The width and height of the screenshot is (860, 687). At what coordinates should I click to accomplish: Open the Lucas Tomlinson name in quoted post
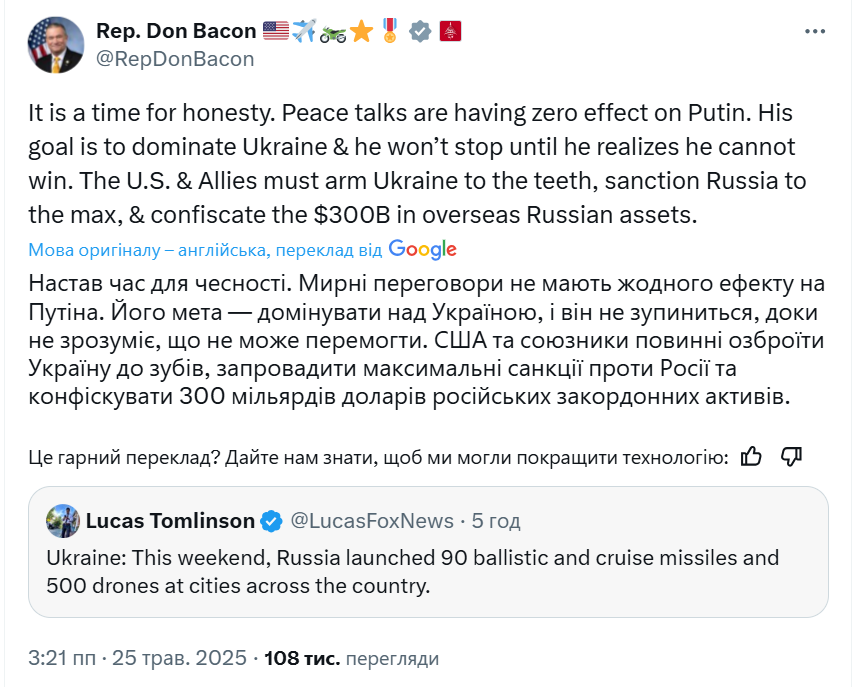[x=170, y=521]
